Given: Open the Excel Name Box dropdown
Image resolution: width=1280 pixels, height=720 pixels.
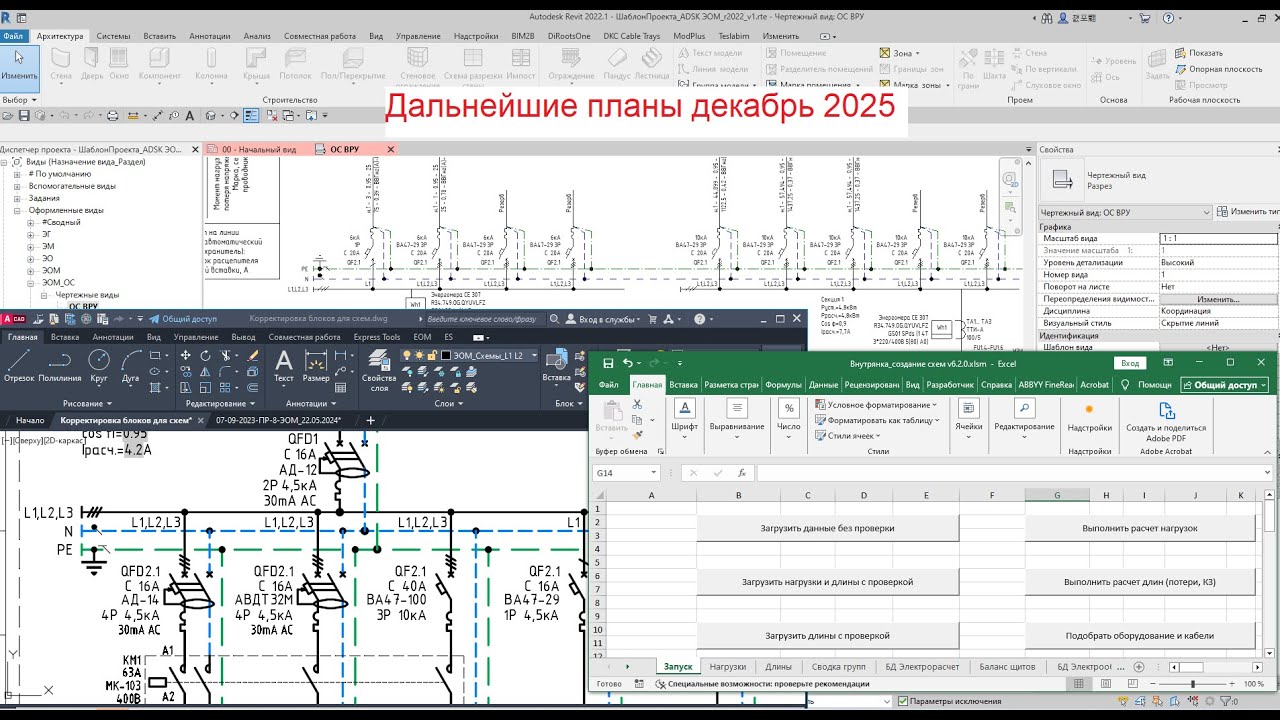Looking at the screenshot, I should (654, 473).
